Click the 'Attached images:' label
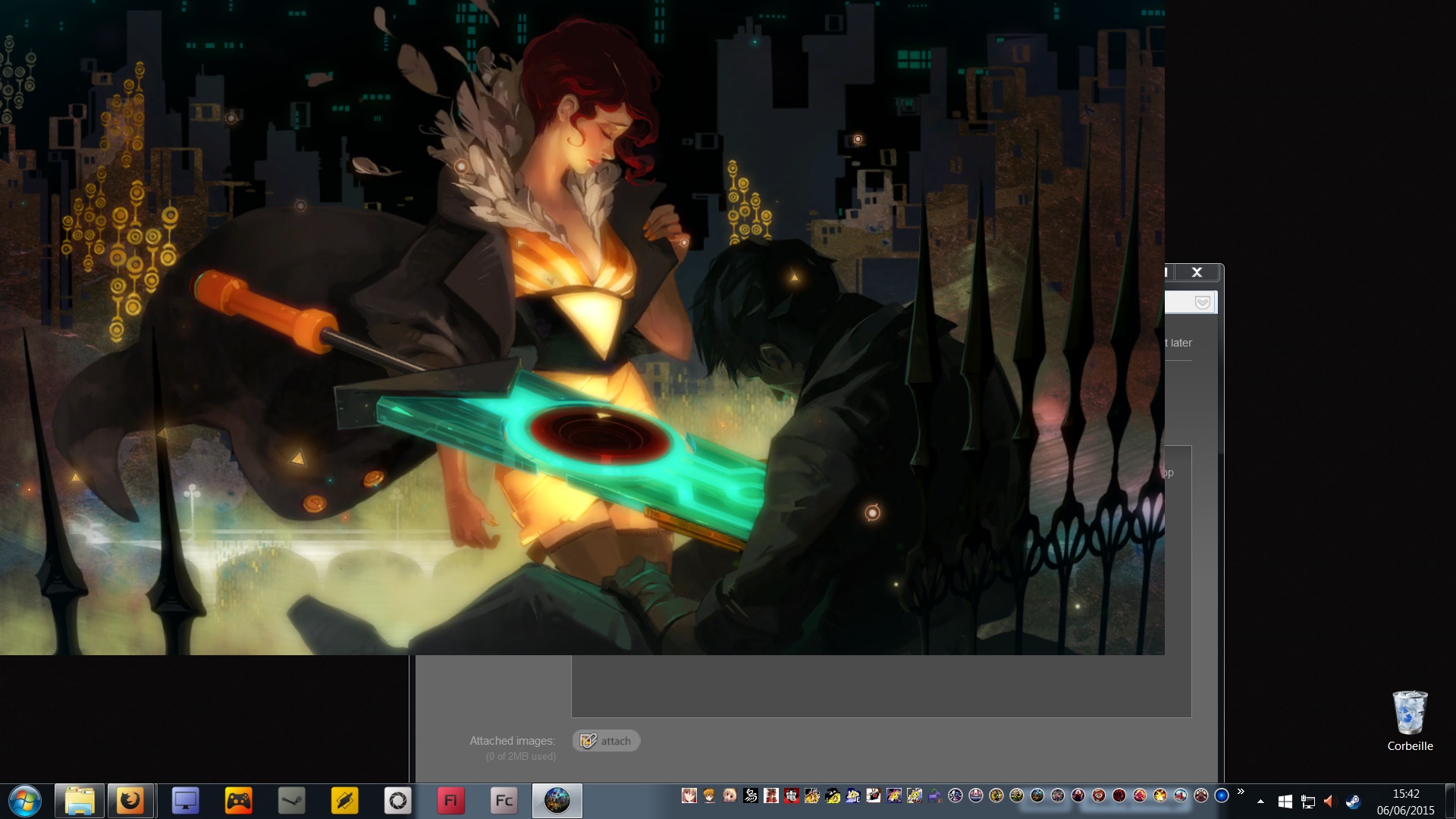 pos(512,741)
